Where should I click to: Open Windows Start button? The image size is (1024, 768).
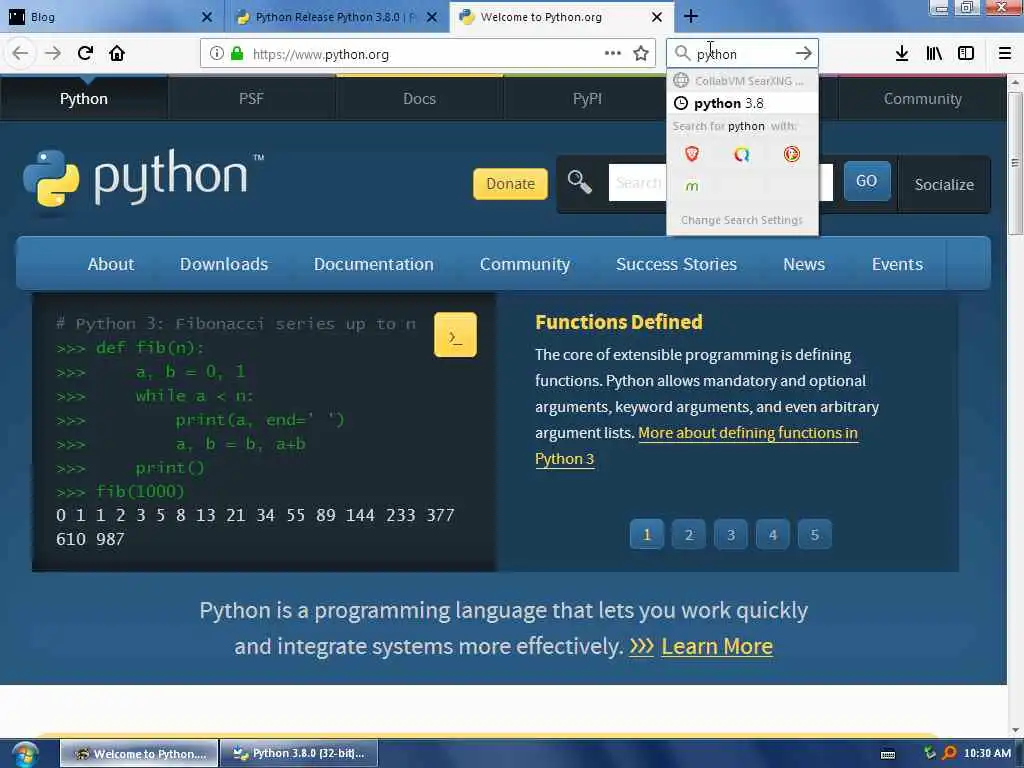coord(25,754)
